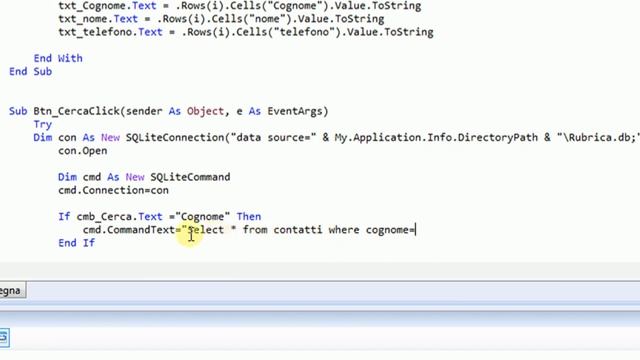Click the "Try" keyword

(42, 124)
